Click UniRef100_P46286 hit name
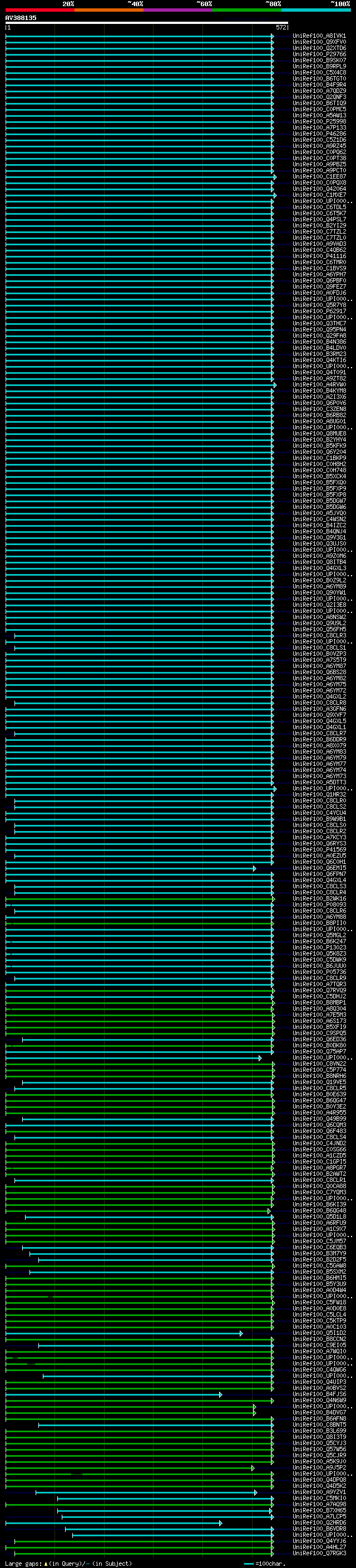The width and height of the screenshot is (356, 1568). pyautogui.click(x=319, y=134)
